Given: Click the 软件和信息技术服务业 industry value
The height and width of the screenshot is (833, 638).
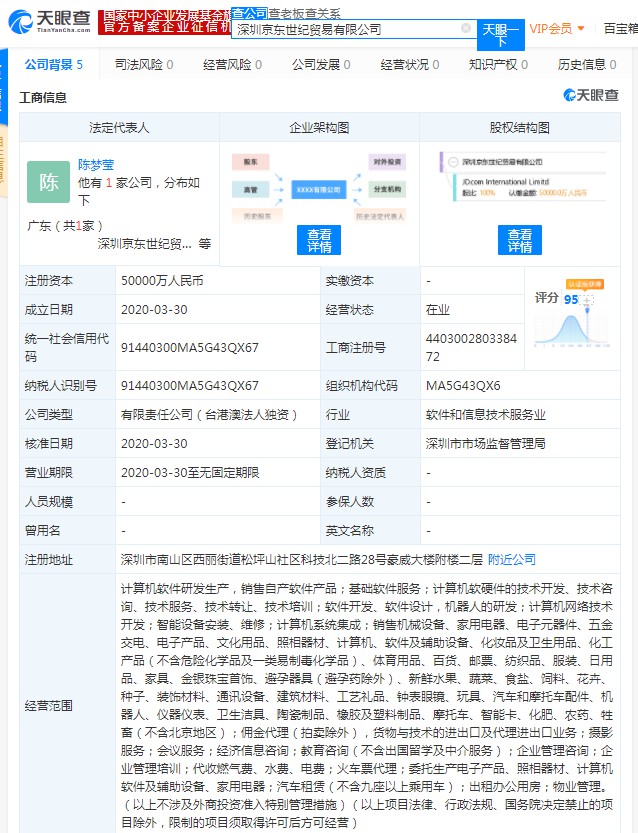Looking at the screenshot, I should [x=486, y=414].
